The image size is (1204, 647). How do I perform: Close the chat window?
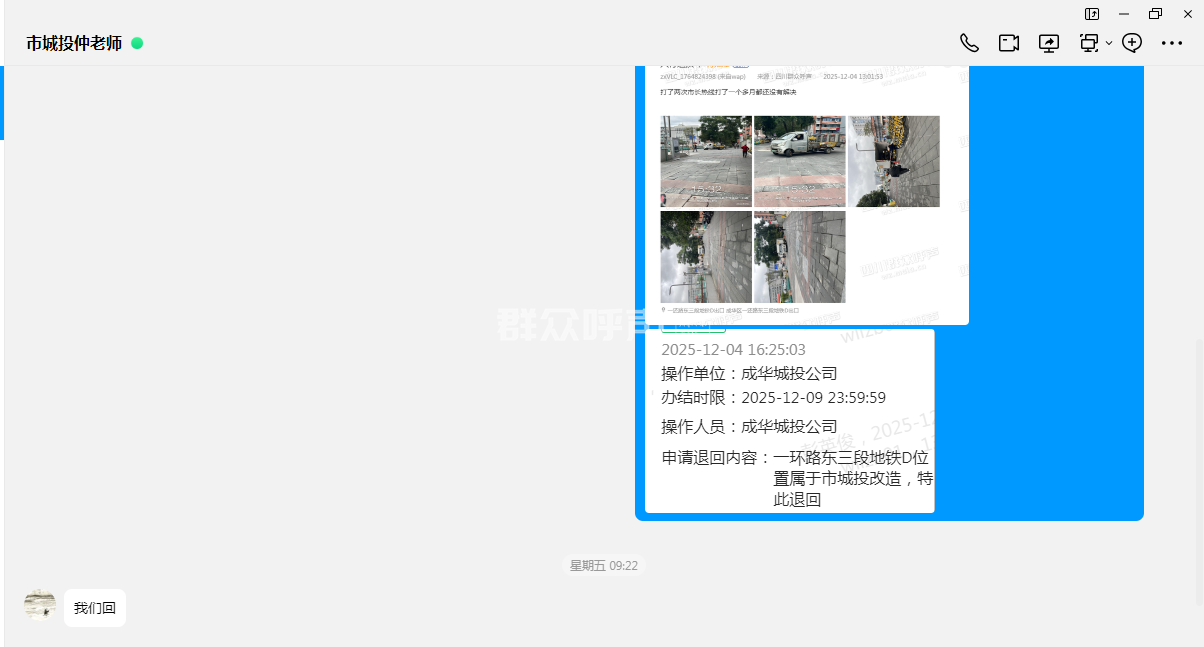(x=1187, y=14)
